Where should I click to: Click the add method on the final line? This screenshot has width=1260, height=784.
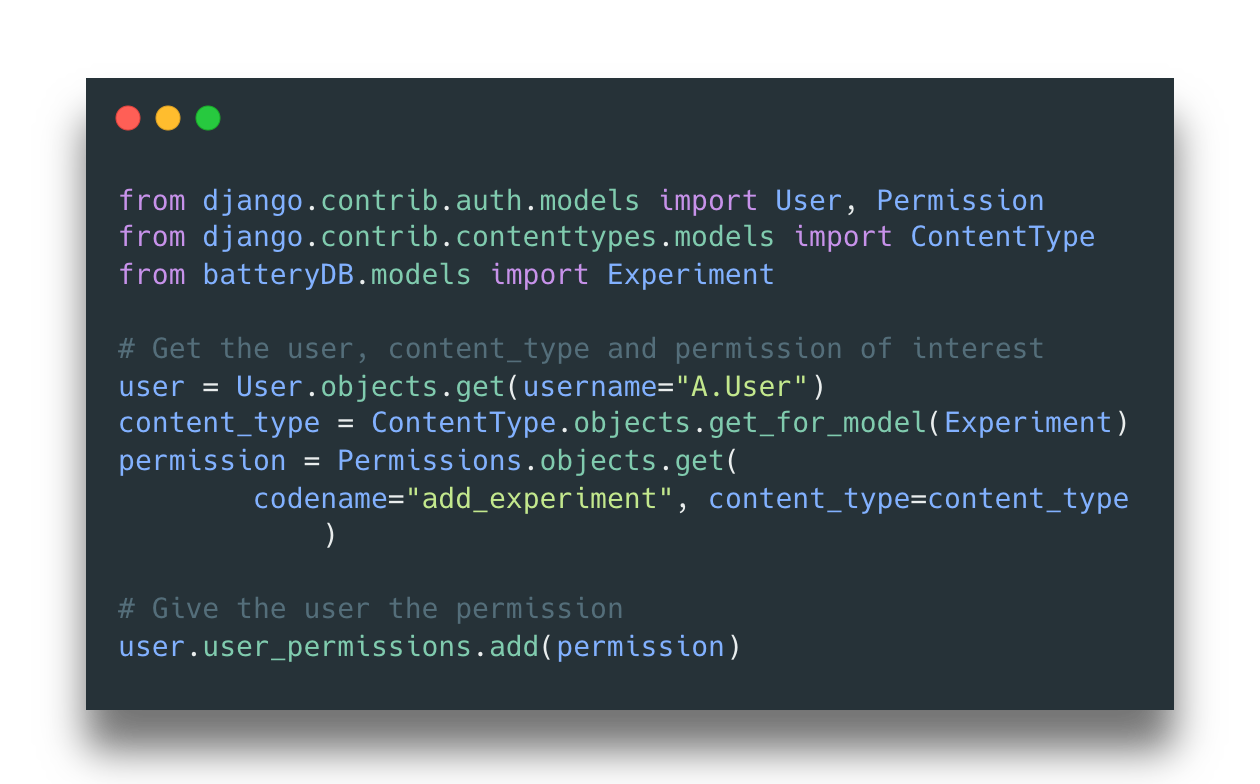click(x=514, y=646)
